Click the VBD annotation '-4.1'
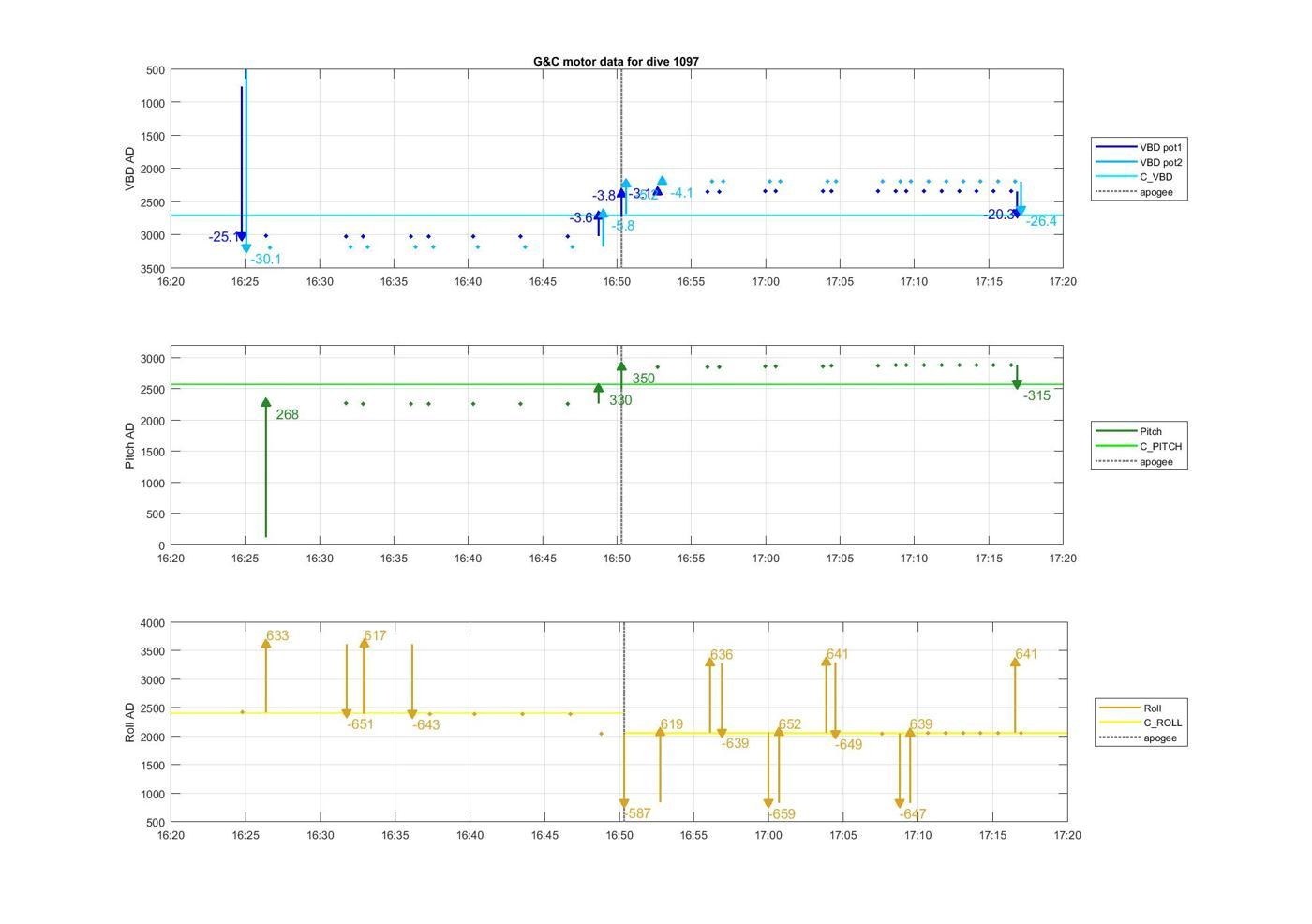Viewport: 1312px width, 924px height. pyautogui.click(x=681, y=193)
